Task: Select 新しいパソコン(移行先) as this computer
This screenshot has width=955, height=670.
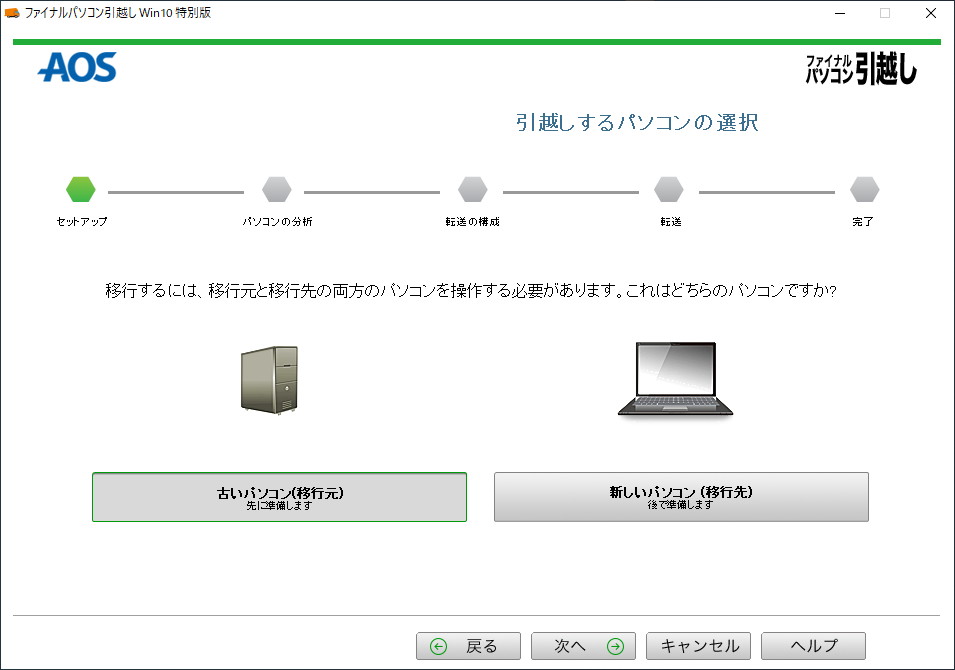Action: click(x=681, y=497)
